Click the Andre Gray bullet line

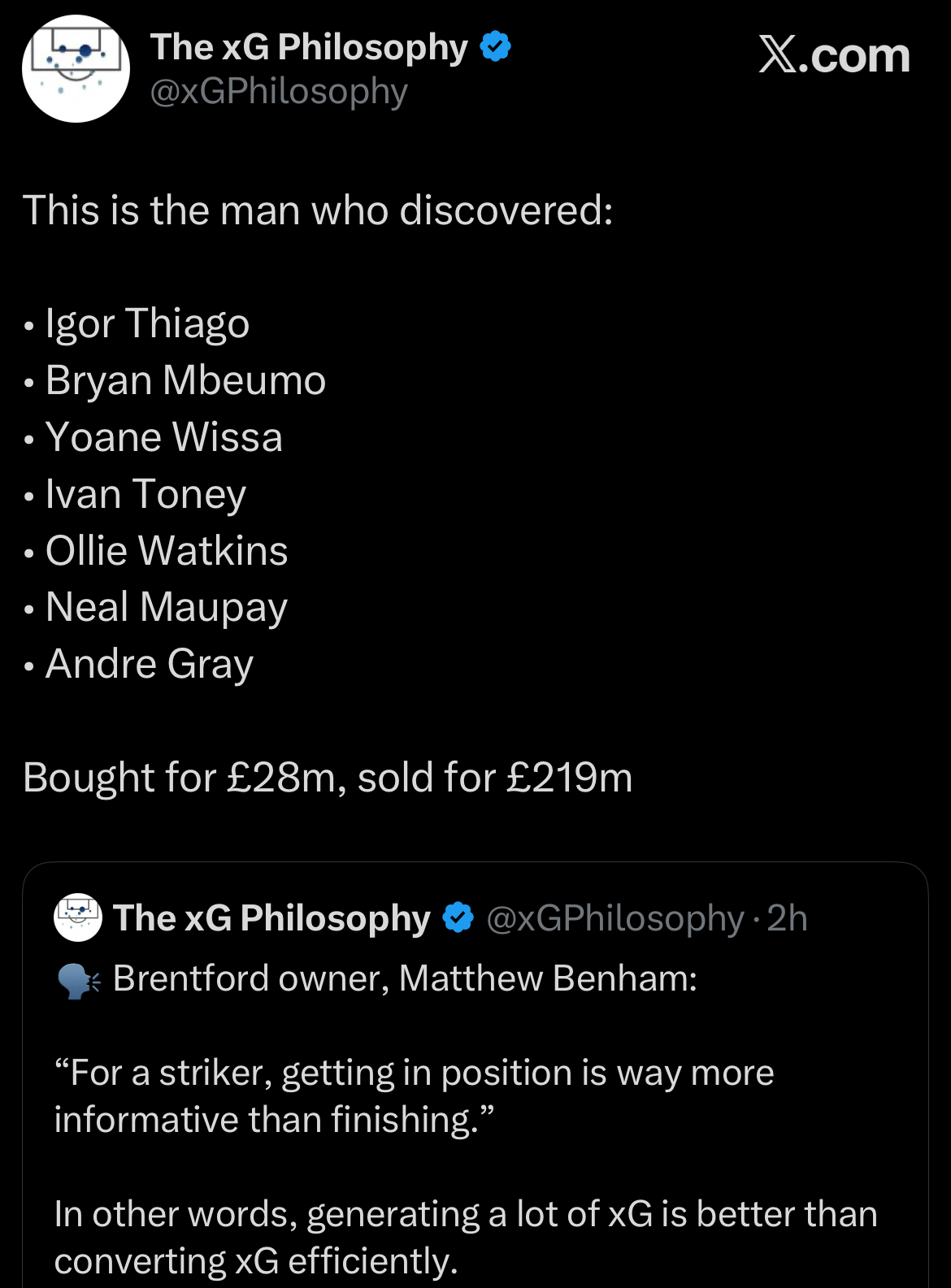click(150, 664)
